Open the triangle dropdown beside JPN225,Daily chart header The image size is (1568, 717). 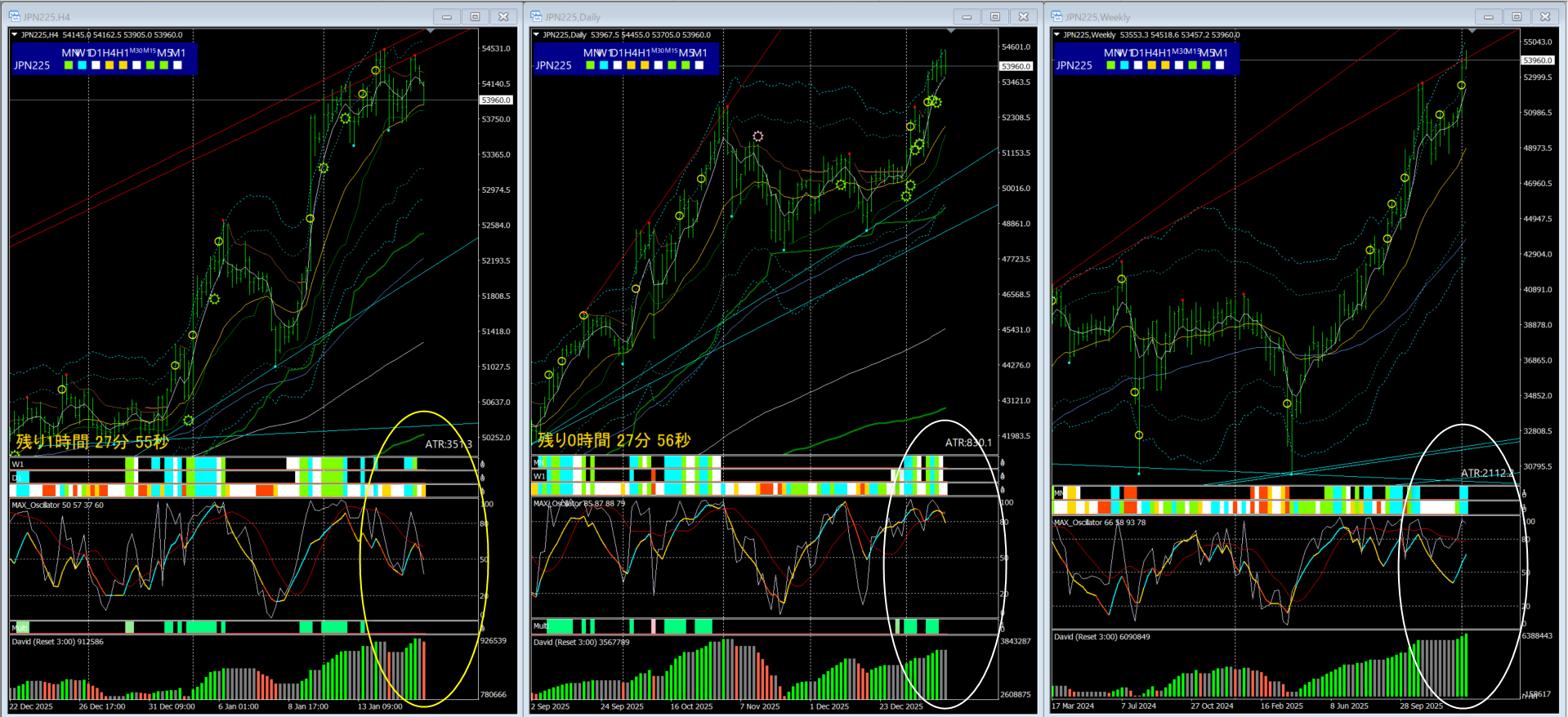(x=536, y=35)
